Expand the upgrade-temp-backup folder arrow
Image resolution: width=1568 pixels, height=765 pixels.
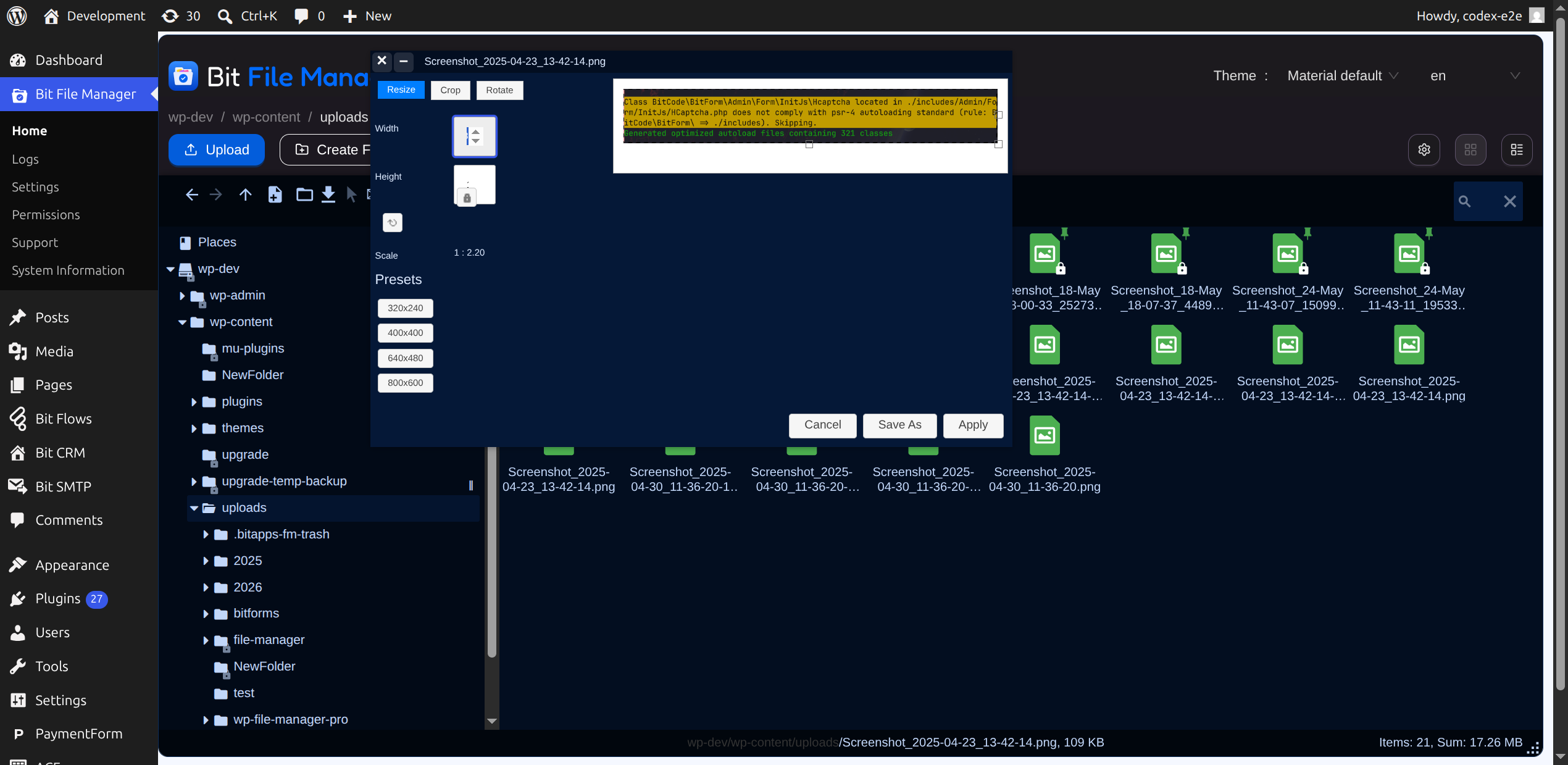[x=194, y=482]
